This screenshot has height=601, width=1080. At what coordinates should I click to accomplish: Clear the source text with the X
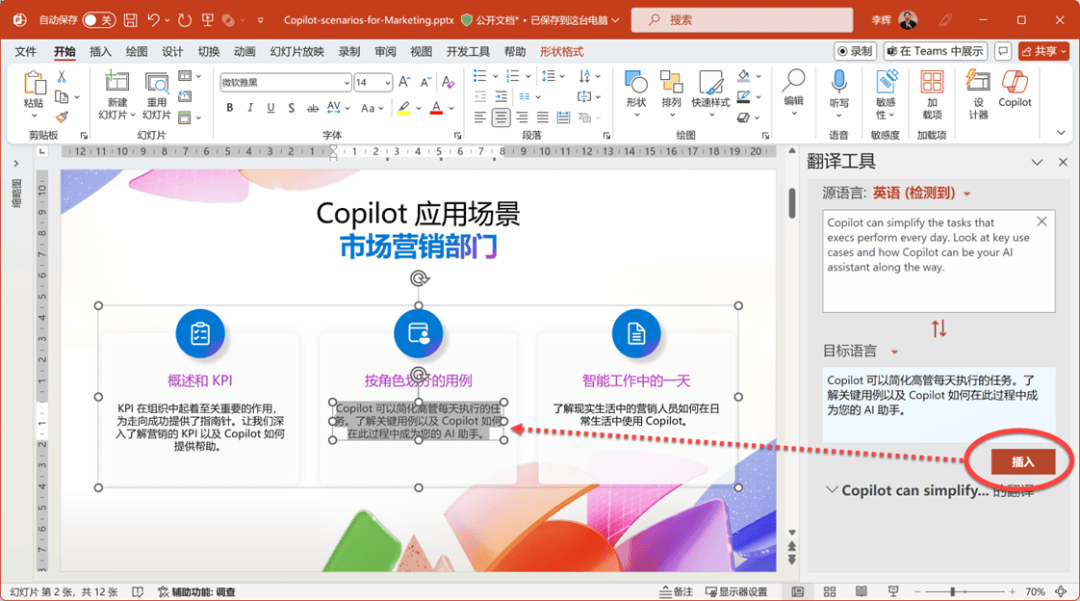(x=1041, y=222)
